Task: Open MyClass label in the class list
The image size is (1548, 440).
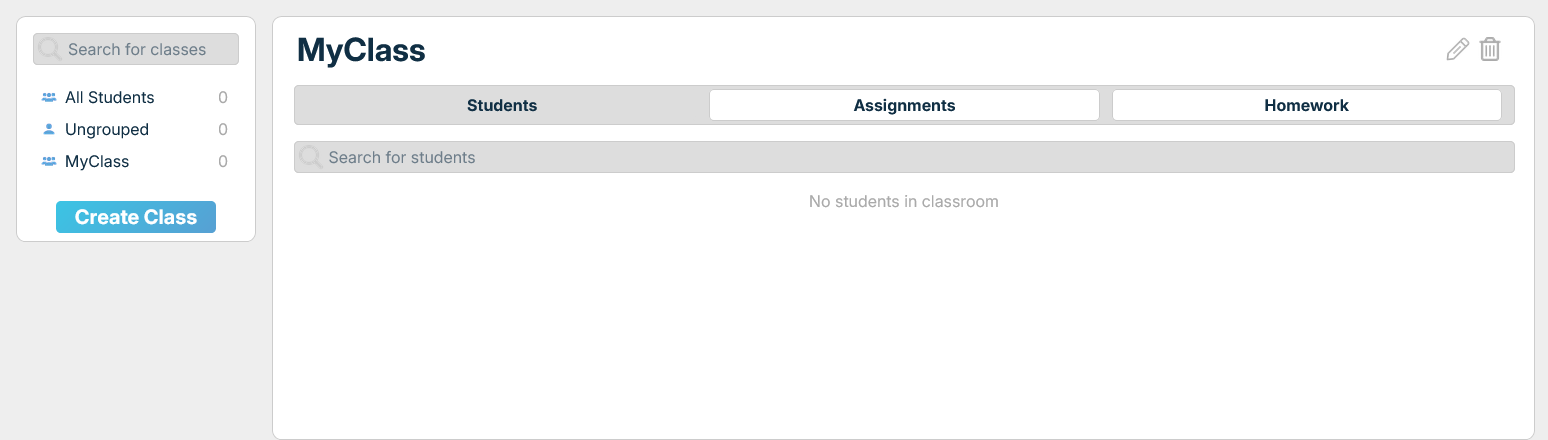Action: point(97,162)
